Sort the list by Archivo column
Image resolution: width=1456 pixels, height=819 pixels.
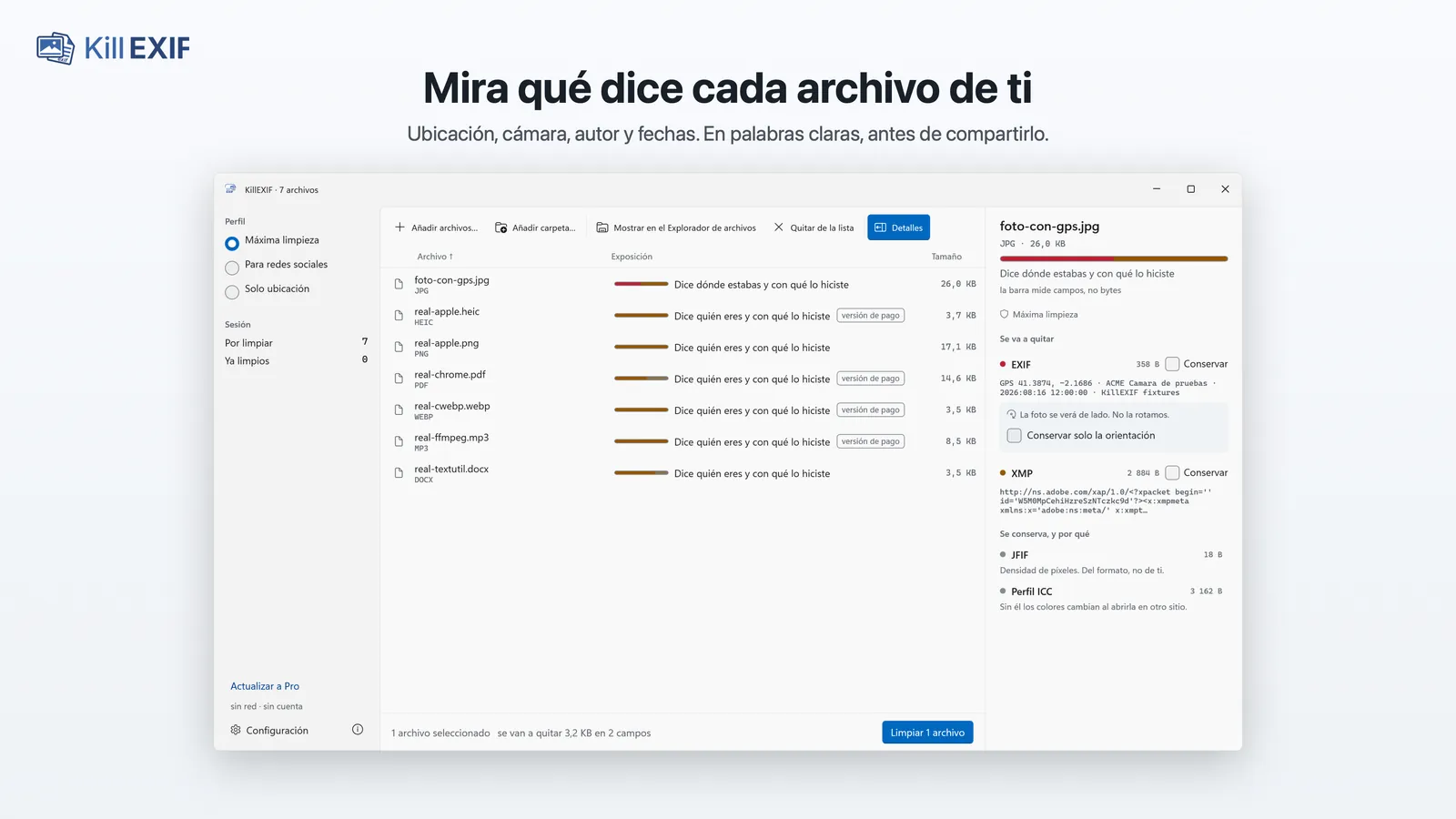[x=435, y=257]
